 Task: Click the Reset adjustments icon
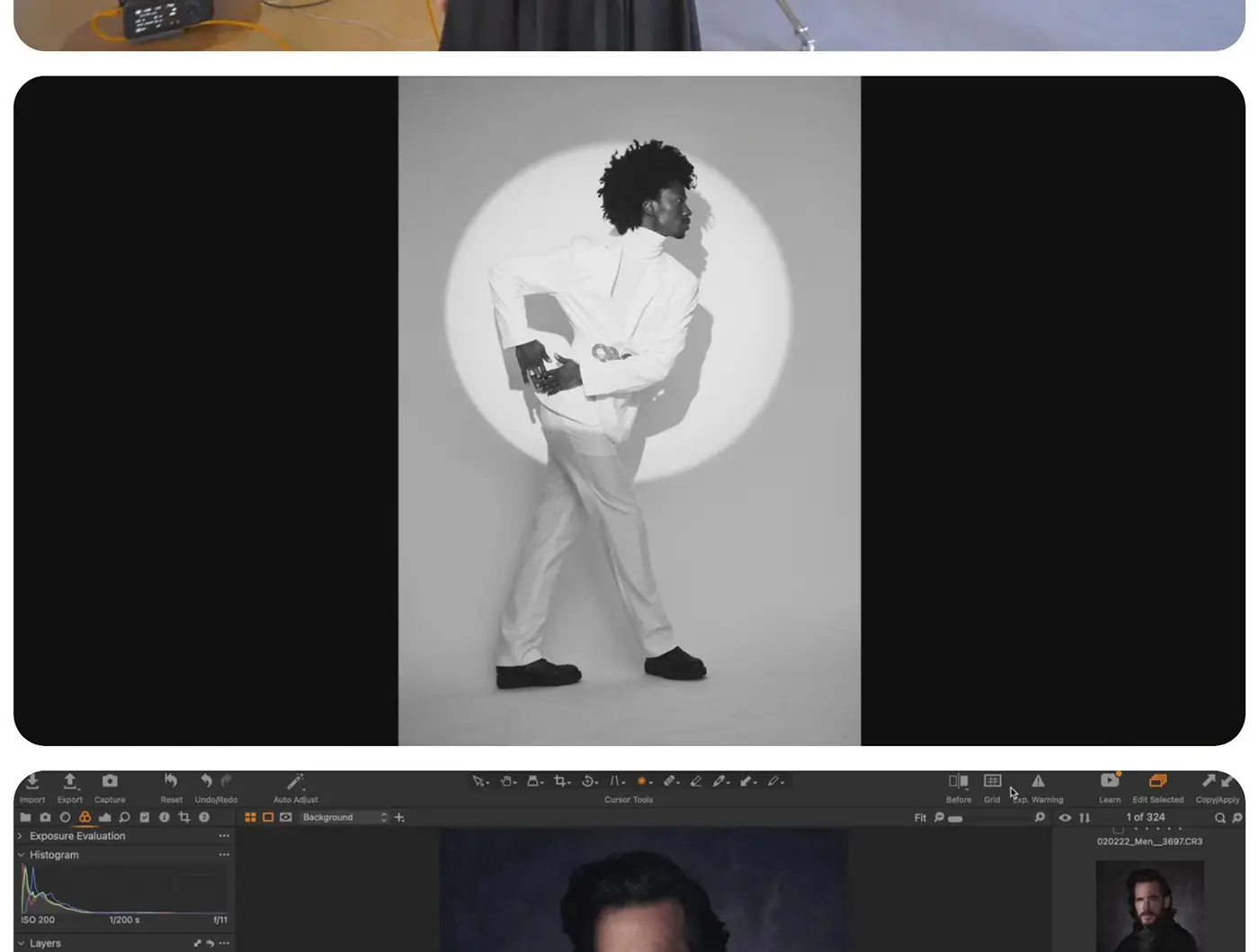171,781
